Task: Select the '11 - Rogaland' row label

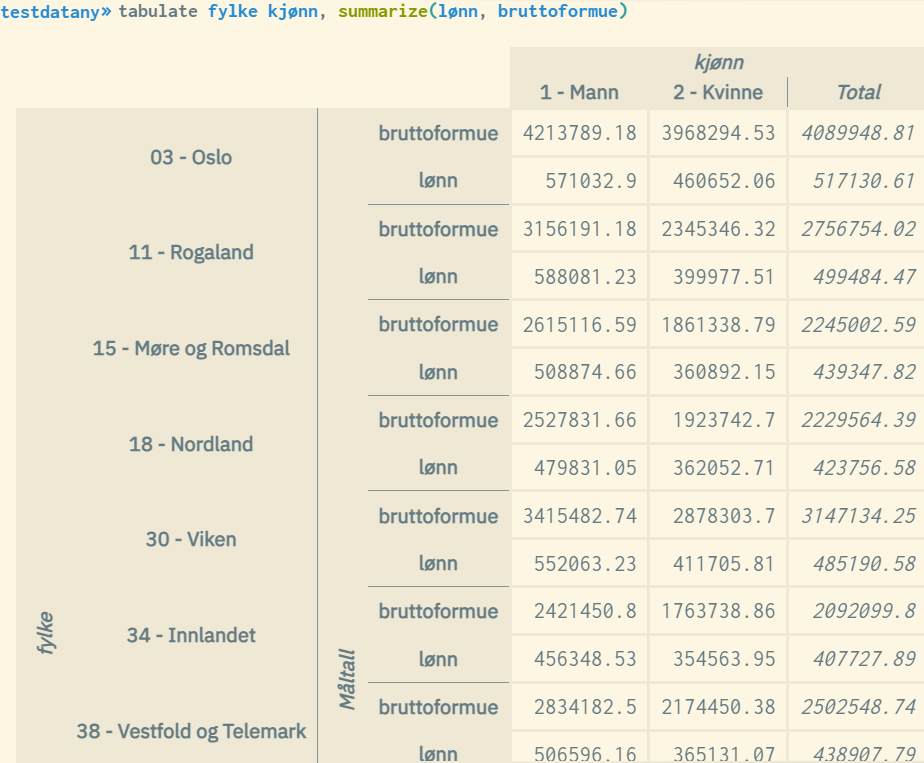Action: tap(191, 252)
